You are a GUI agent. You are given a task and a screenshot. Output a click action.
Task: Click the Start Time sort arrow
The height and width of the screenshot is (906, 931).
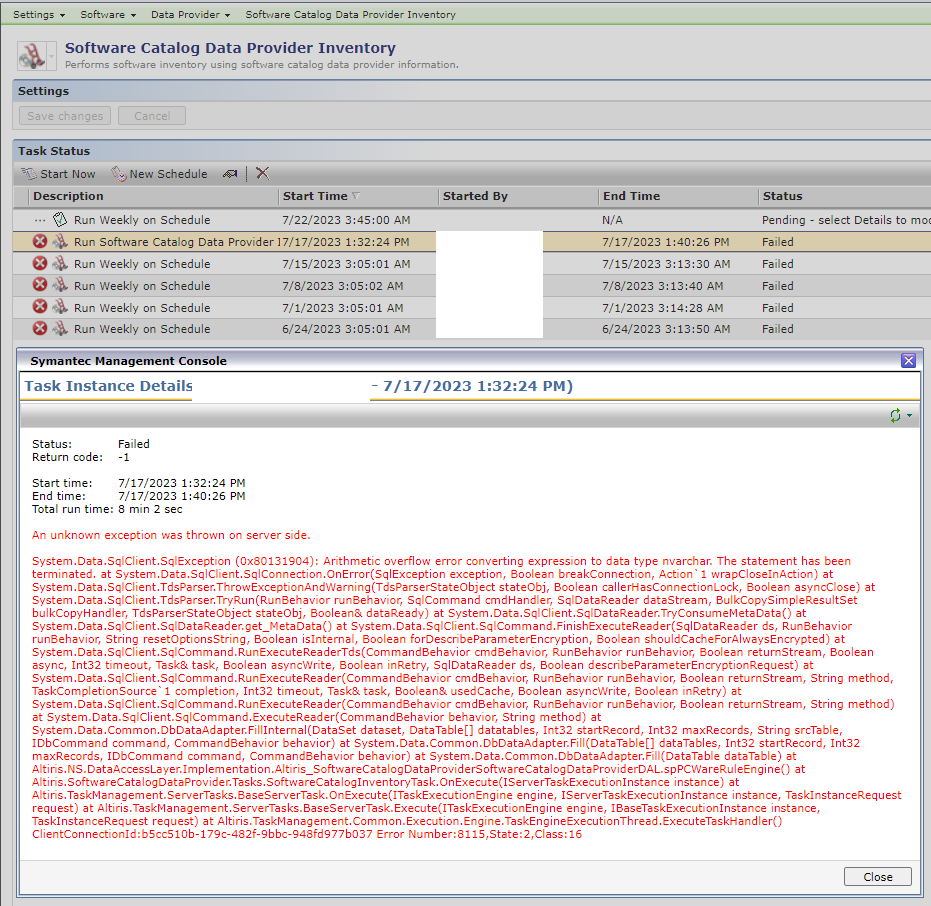356,196
